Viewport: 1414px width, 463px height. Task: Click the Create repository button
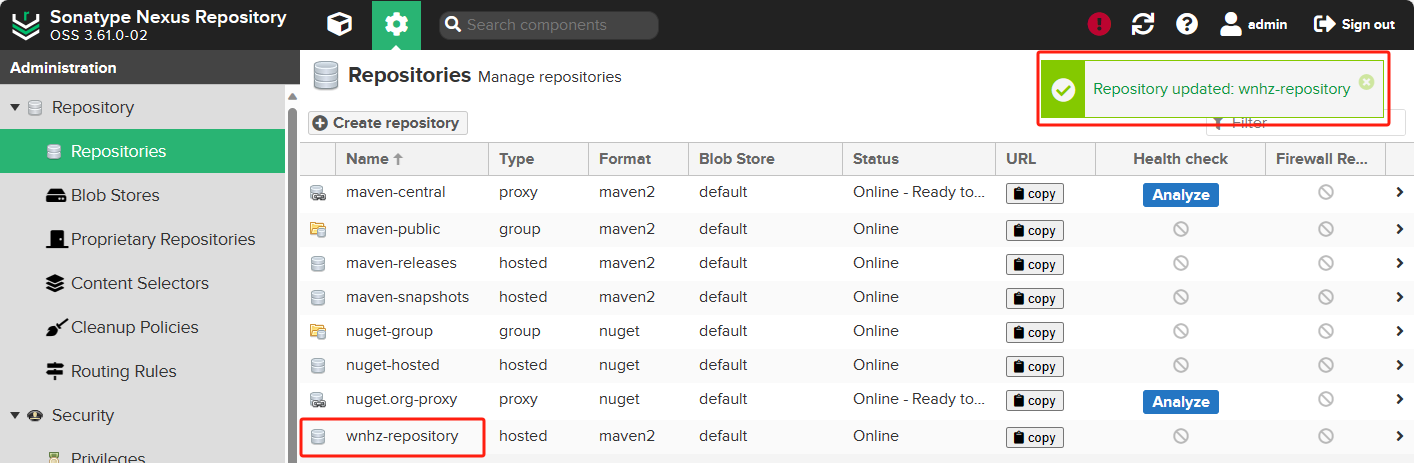(x=388, y=123)
